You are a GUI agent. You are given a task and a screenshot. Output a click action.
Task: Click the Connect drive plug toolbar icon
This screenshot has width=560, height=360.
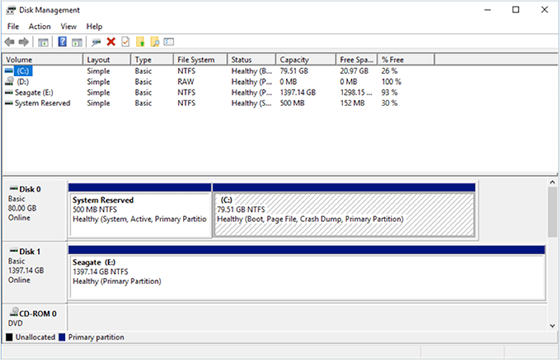click(96, 42)
